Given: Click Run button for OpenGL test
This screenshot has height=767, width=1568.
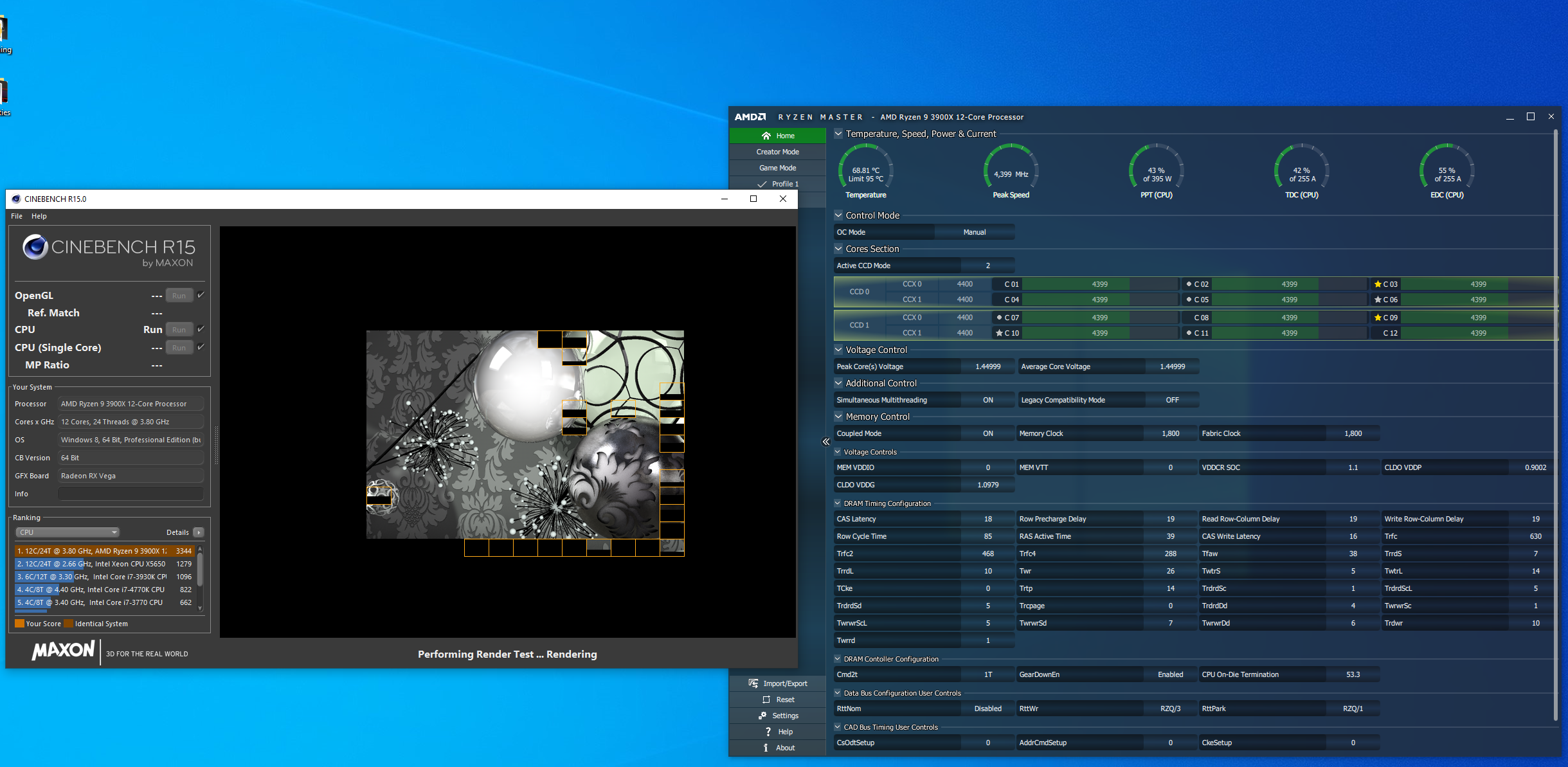Looking at the screenshot, I should click(x=179, y=296).
